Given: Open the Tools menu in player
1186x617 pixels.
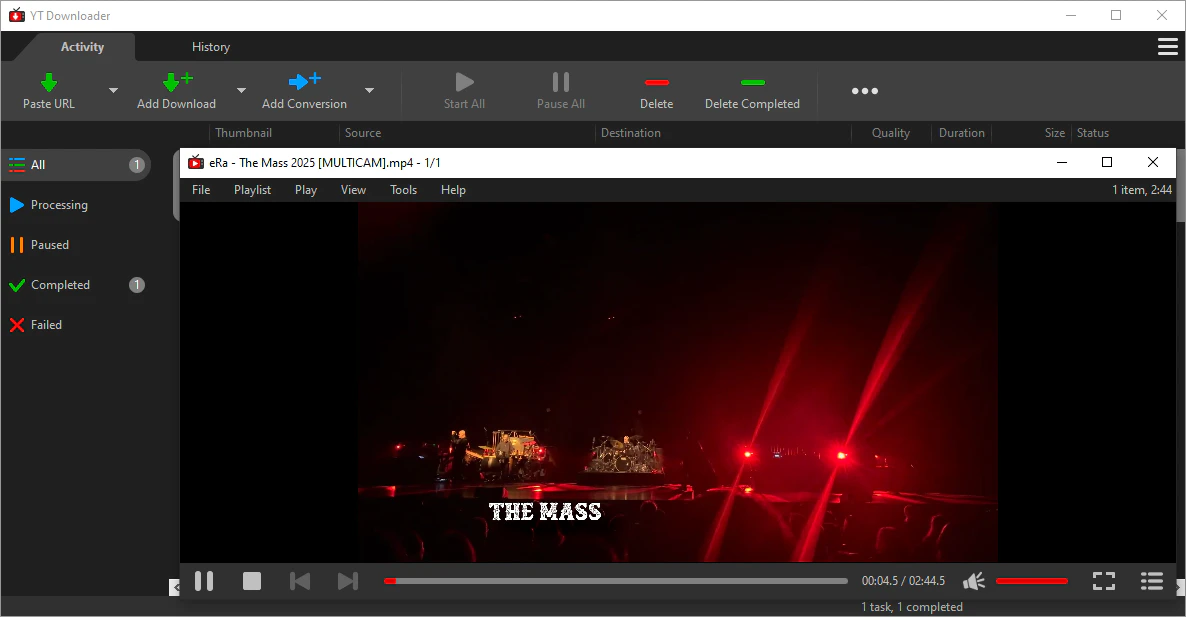Looking at the screenshot, I should pyautogui.click(x=403, y=190).
